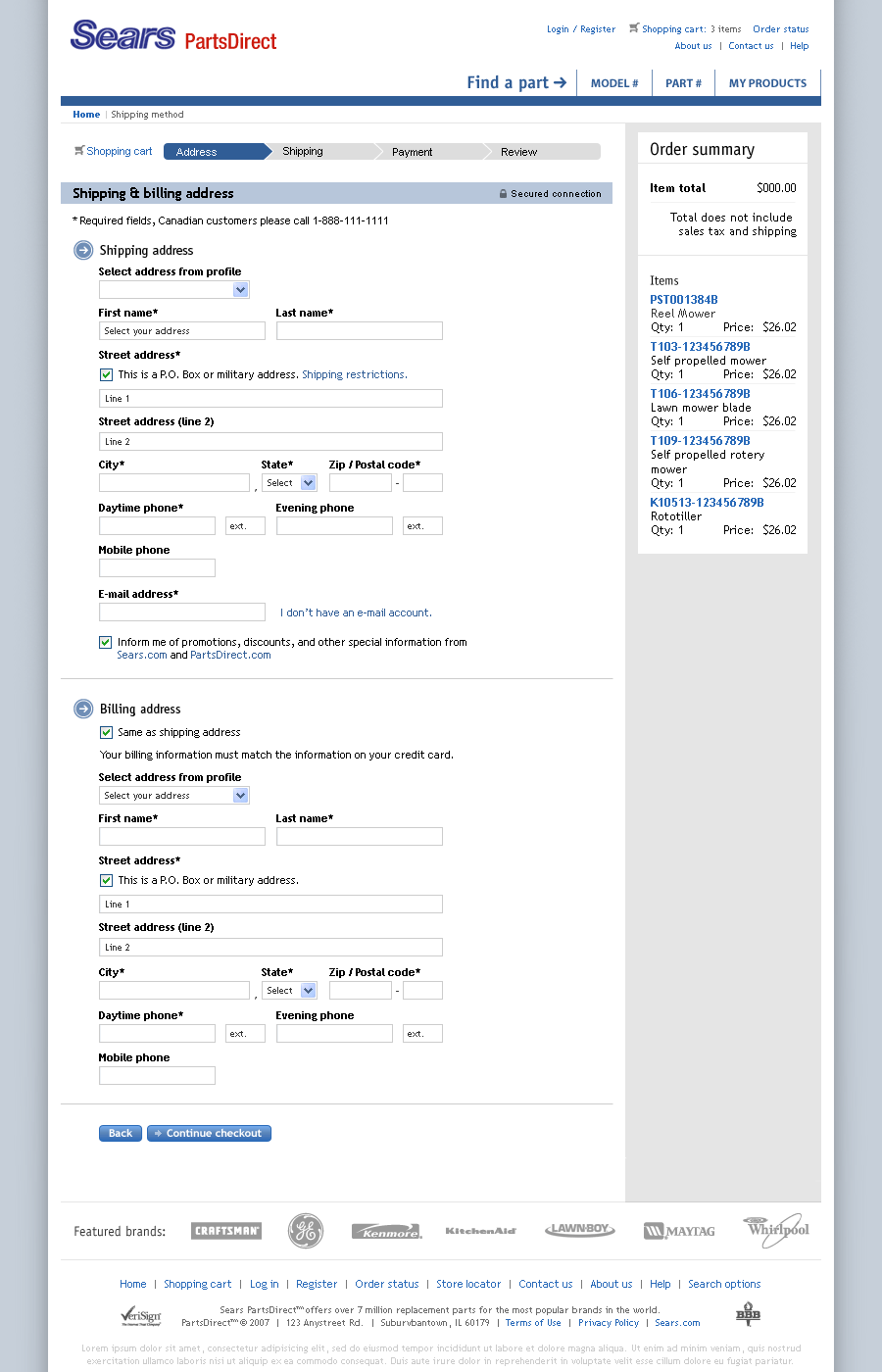
Task: Open the Sears.com link under promotions
Action: pyautogui.click(x=142, y=655)
